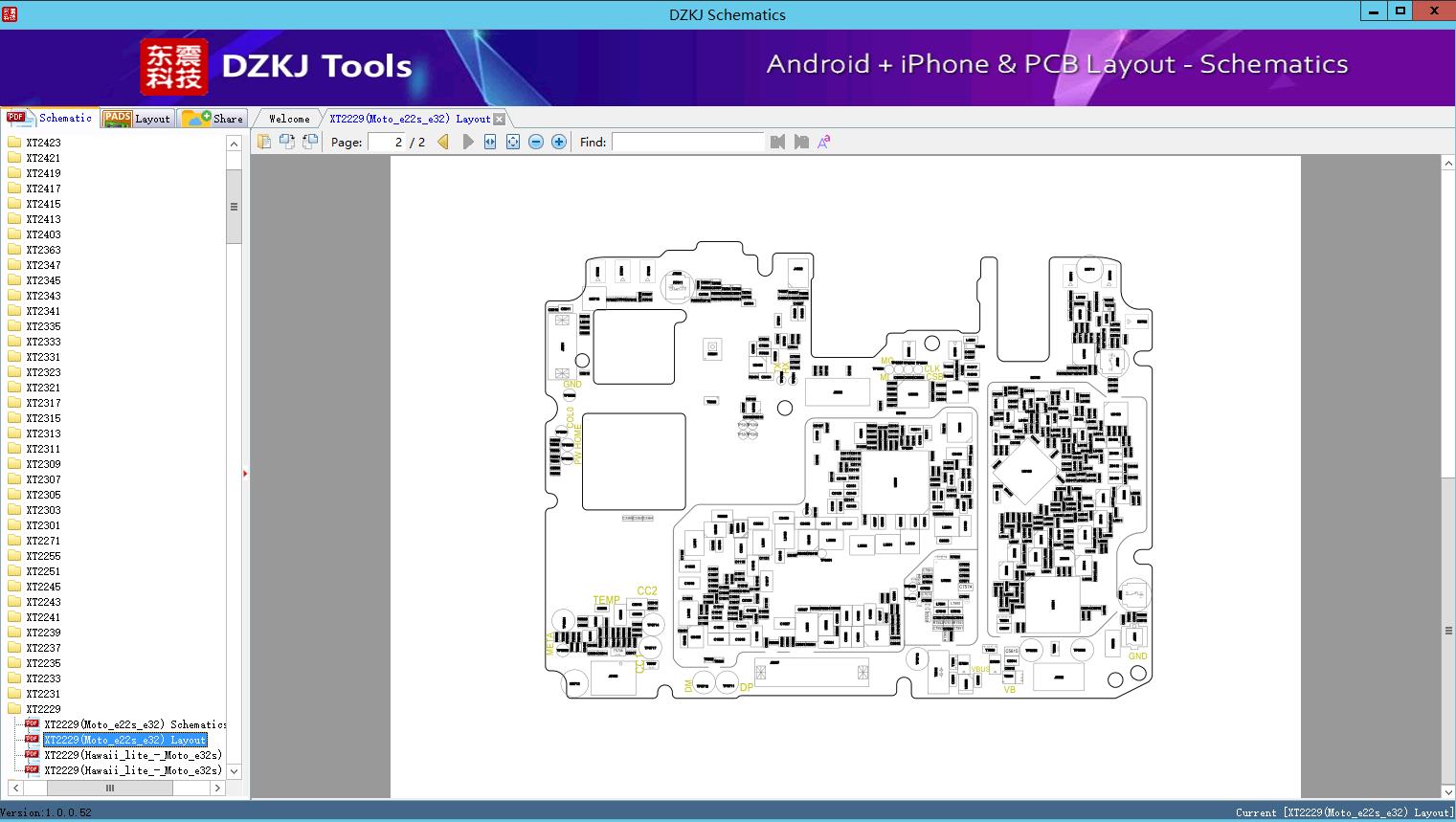Find the next match
1456x822 pixels.
801,142
